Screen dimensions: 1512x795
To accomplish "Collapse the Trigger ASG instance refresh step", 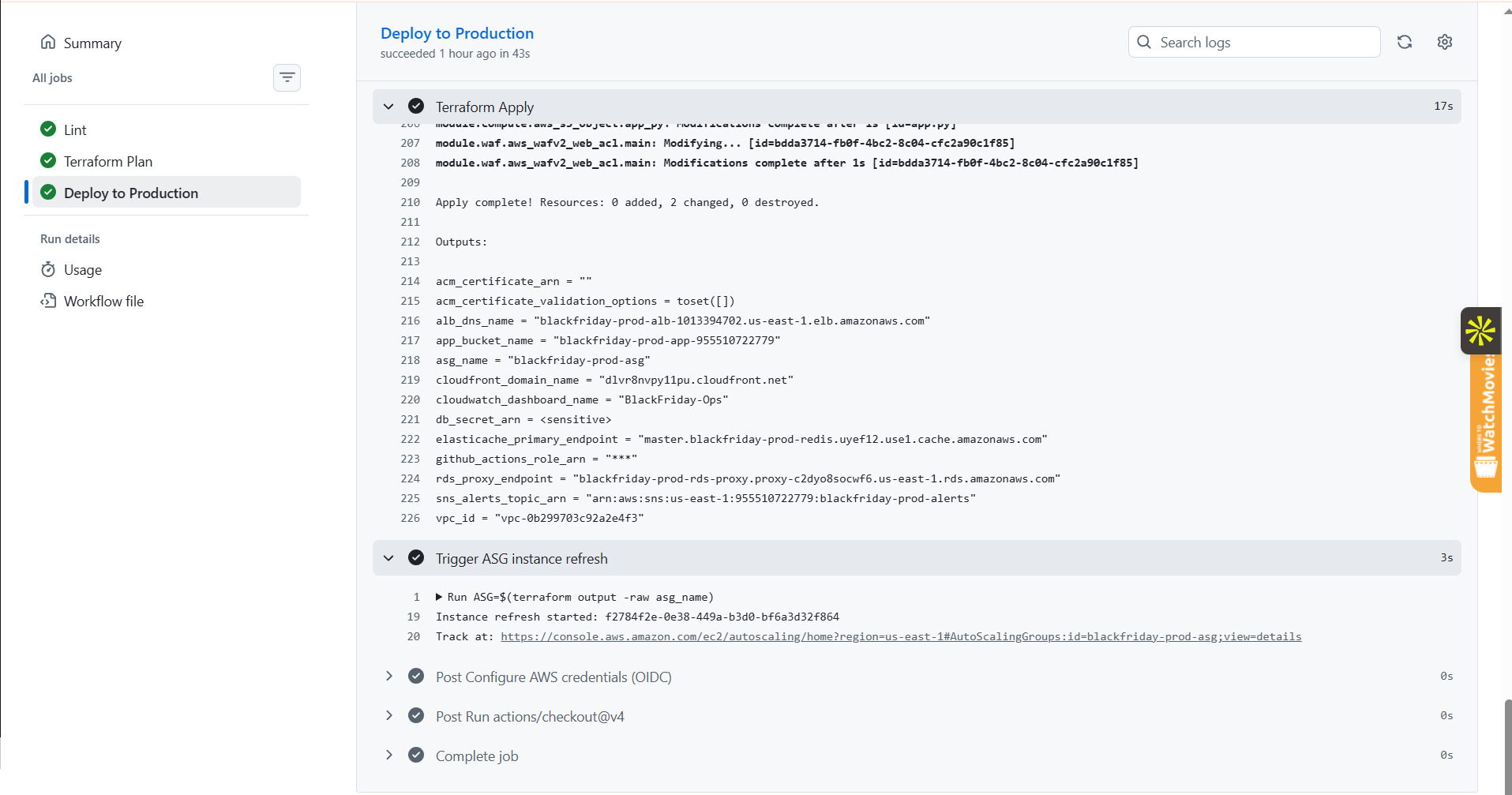I will coord(388,558).
